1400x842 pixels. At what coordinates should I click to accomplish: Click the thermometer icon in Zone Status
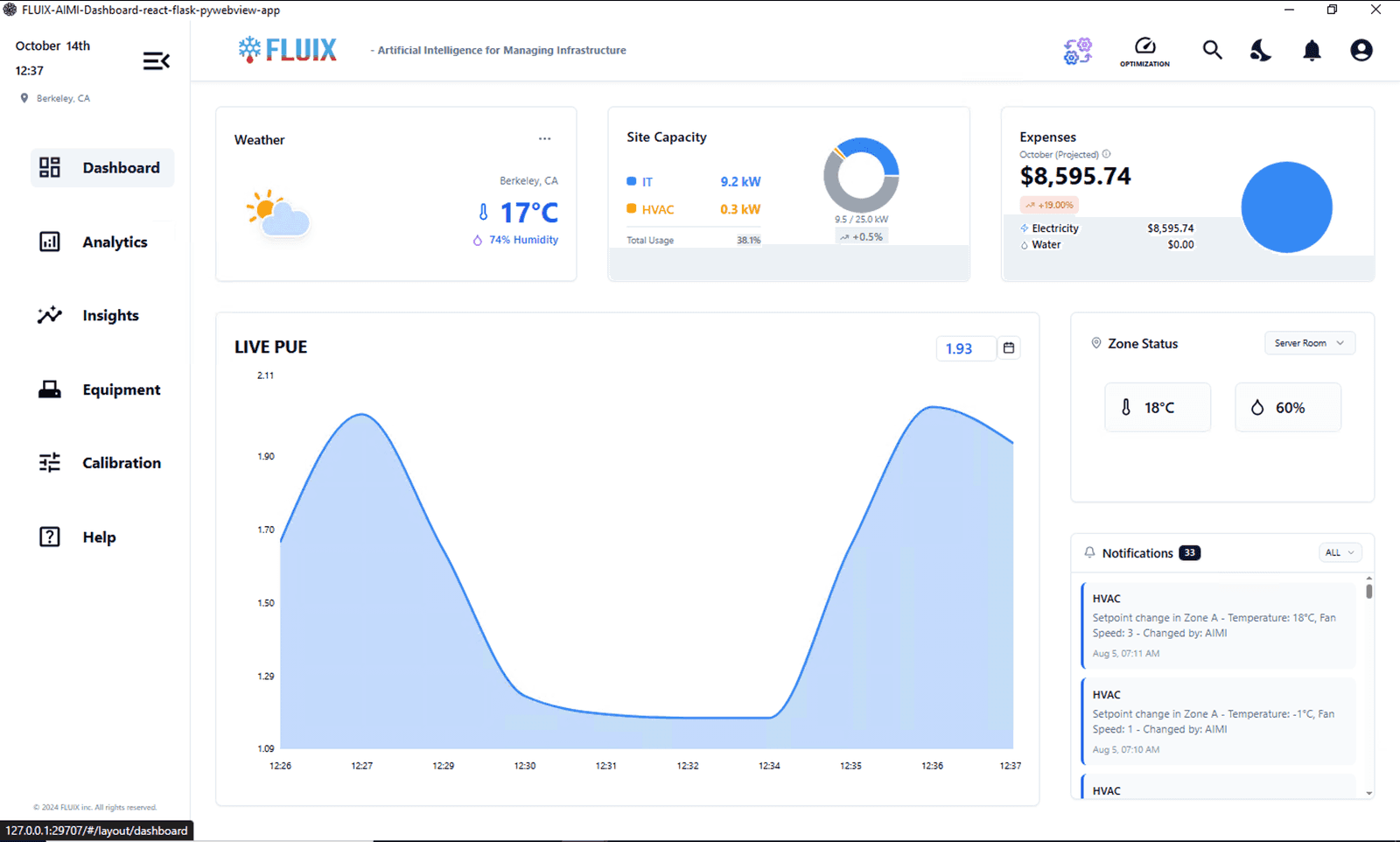[1126, 407]
